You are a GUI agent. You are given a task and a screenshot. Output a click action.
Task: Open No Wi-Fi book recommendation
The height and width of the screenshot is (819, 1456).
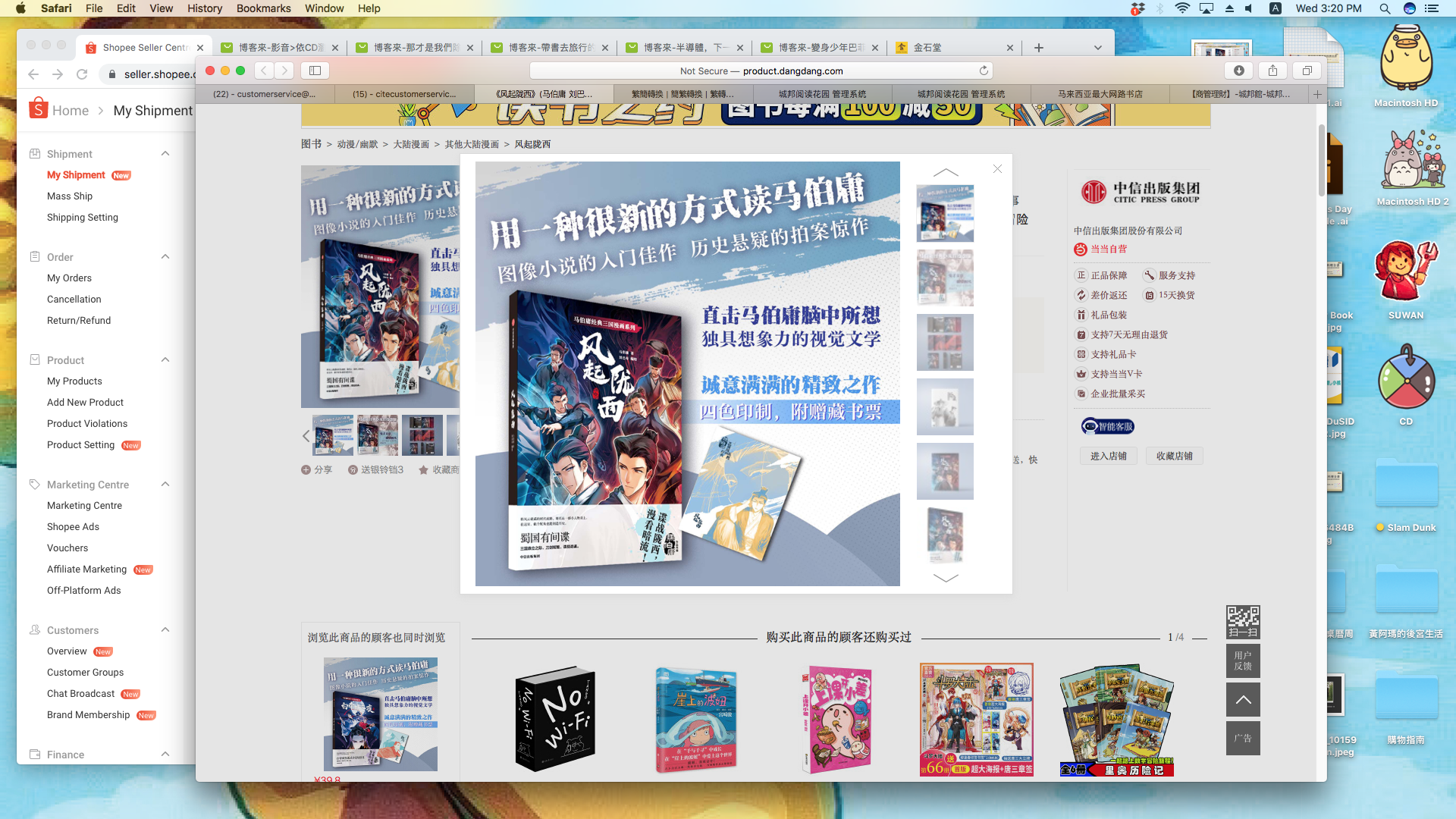point(556,718)
